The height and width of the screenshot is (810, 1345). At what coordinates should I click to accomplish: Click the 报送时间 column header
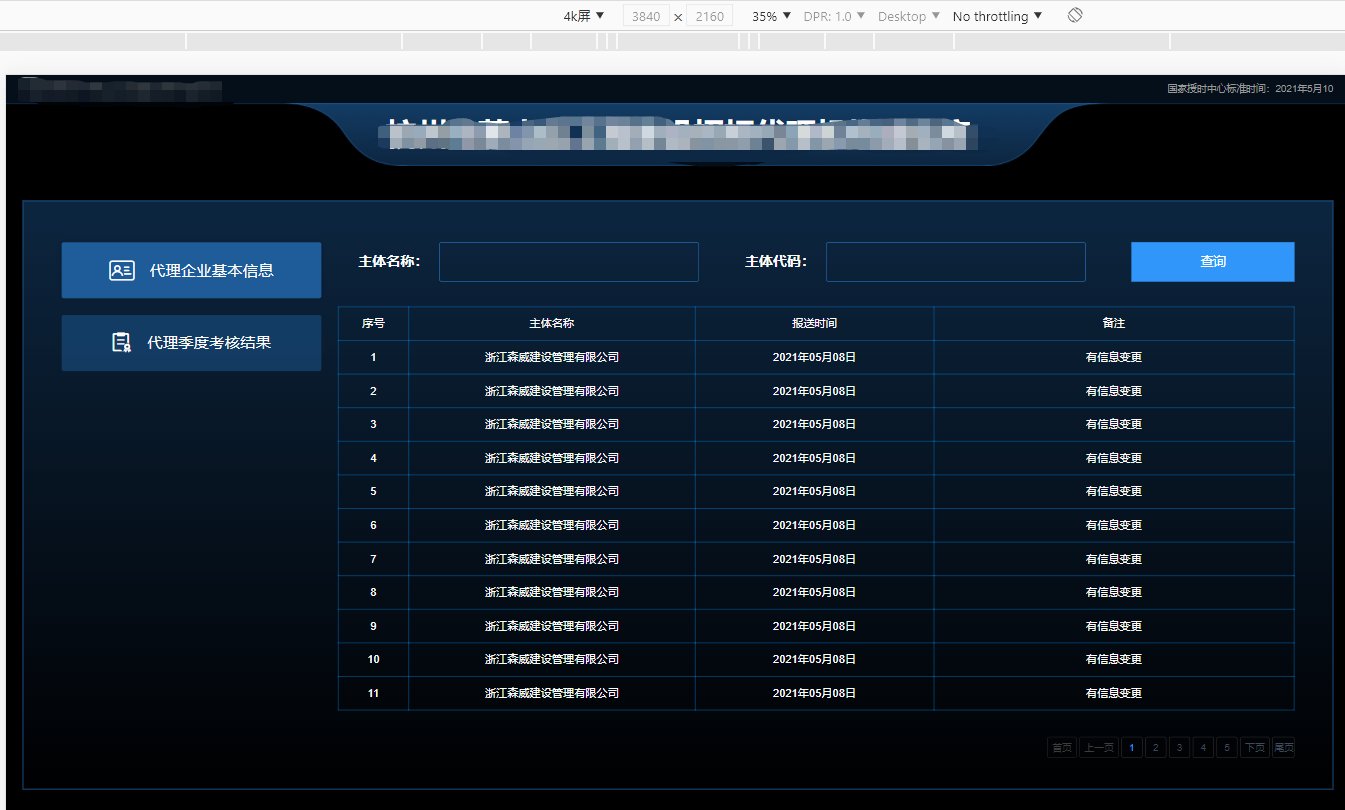point(815,323)
